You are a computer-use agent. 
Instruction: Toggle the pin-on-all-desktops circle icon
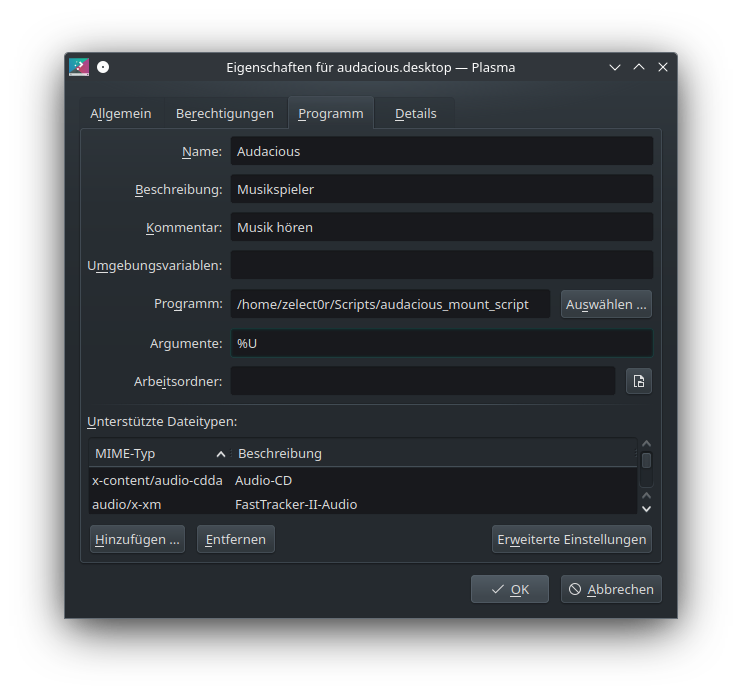(x=103, y=67)
